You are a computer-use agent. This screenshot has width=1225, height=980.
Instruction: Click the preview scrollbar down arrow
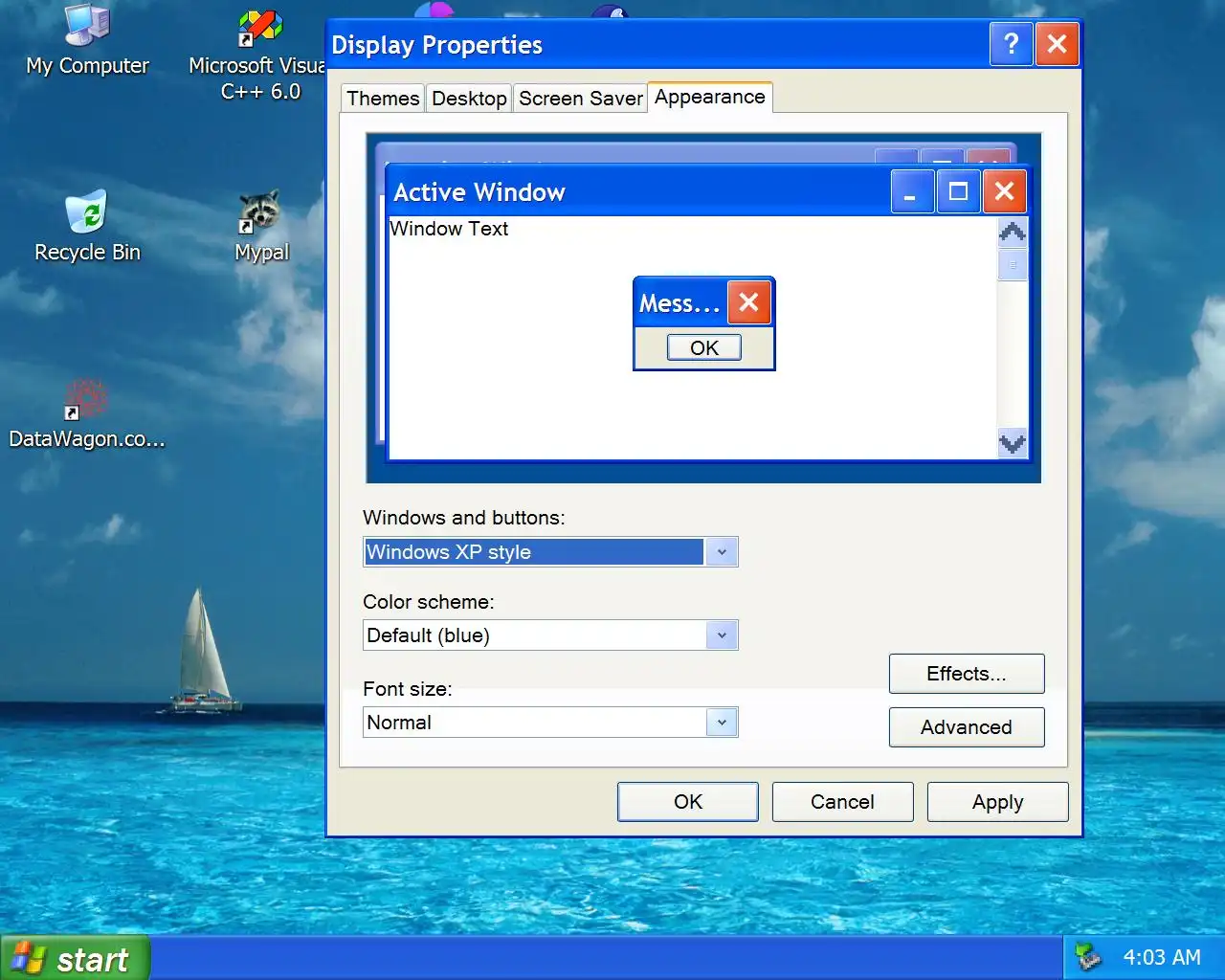coord(1013,442)
